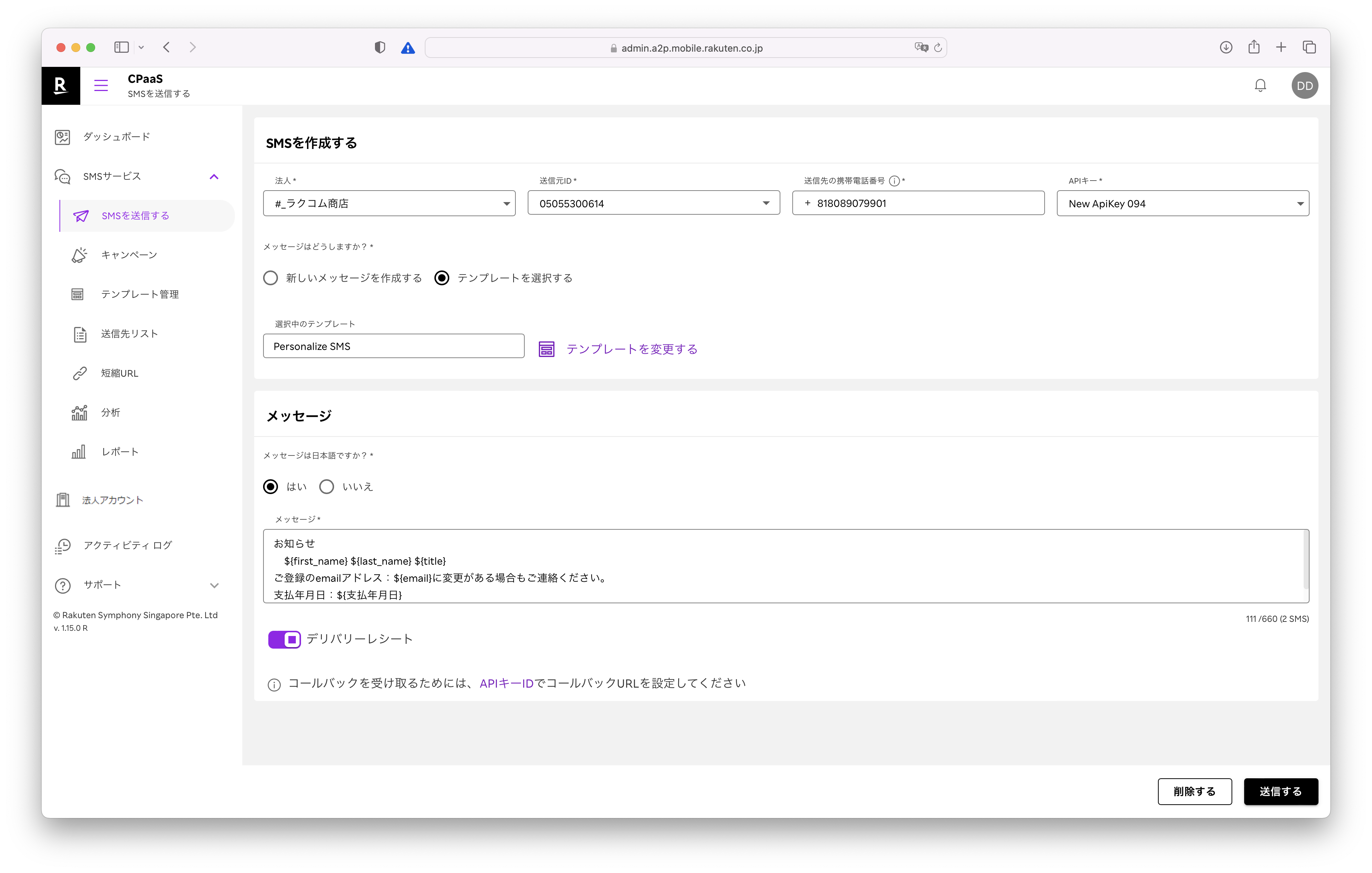This screenshot has width=1372, height=873.
Task: Disable the デリバリーレシート toggle
Action: pyautogui.click(x=284, y=639)
